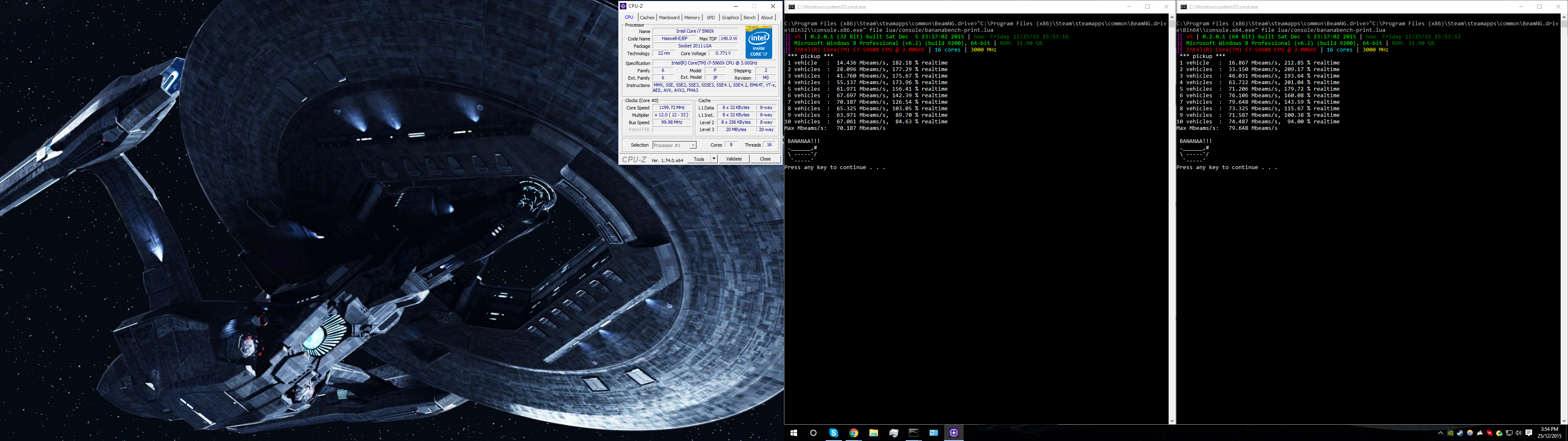Minimize the right cmd.exe window

point(1521,7)
